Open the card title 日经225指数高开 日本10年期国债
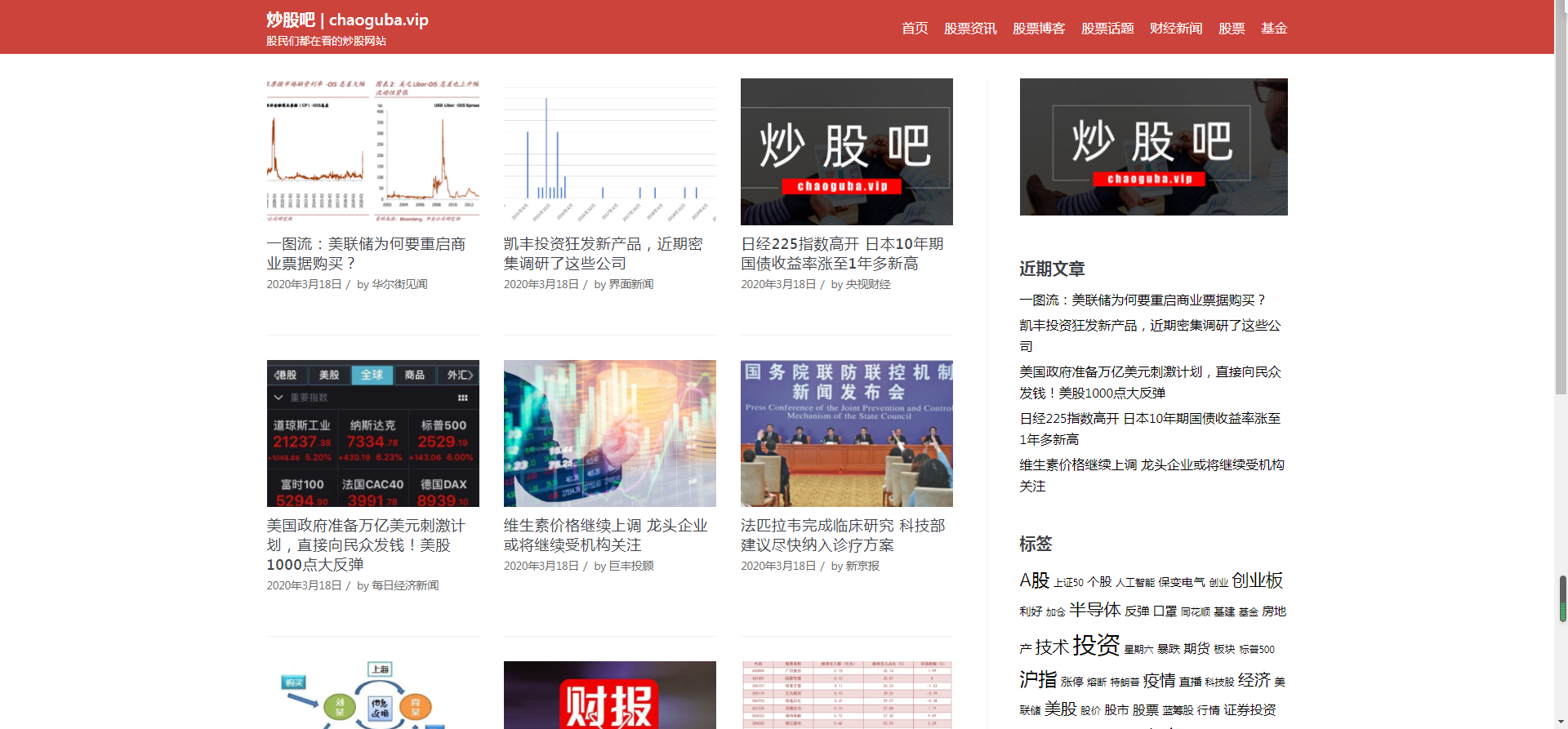This screenshot has height=729, width=1568. tap(842, 254)
